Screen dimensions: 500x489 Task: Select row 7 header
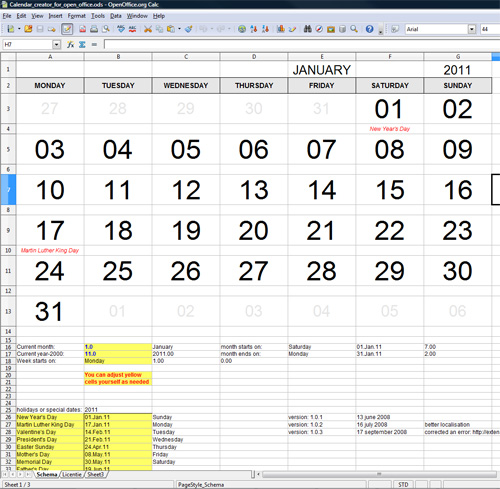click(8, 189)
